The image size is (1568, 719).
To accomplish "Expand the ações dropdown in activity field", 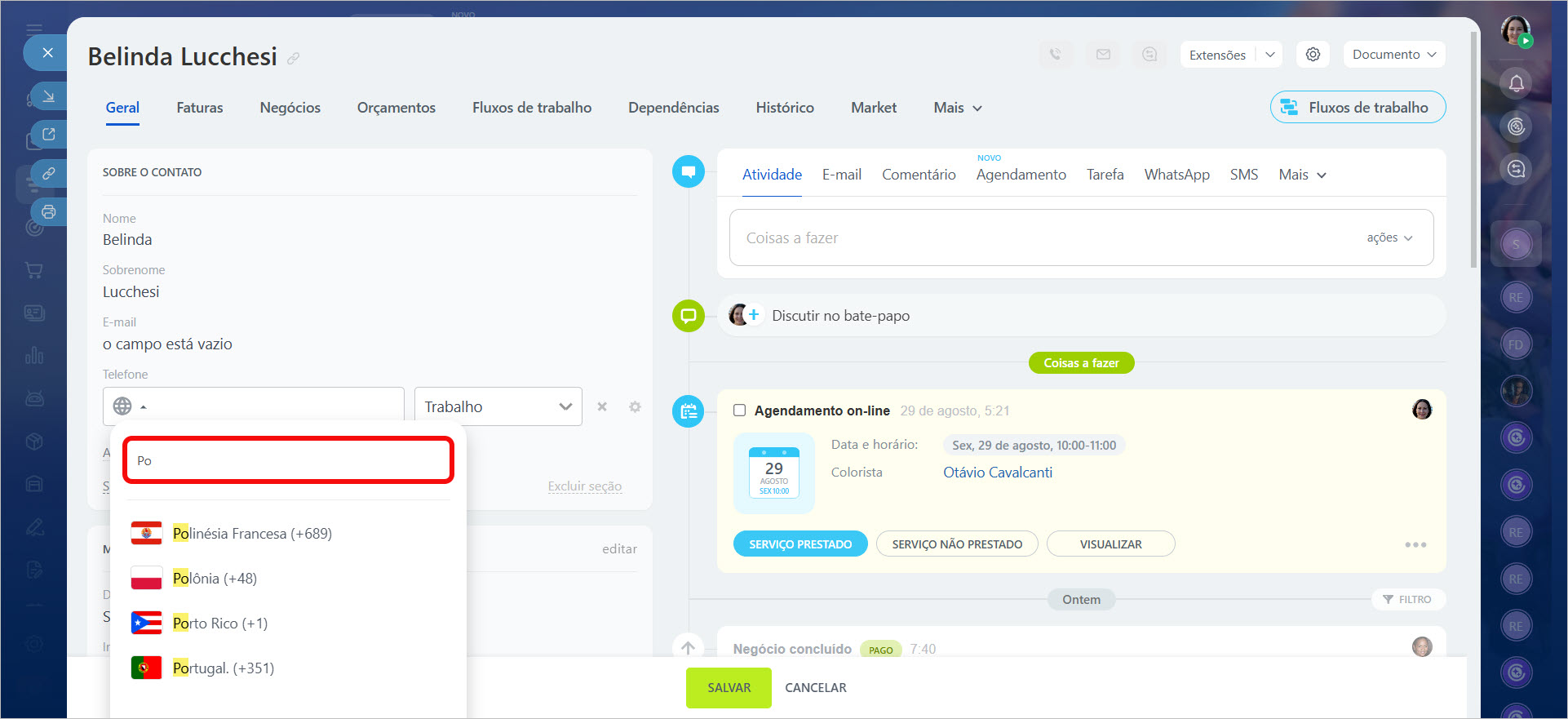I will point(1389,237).
